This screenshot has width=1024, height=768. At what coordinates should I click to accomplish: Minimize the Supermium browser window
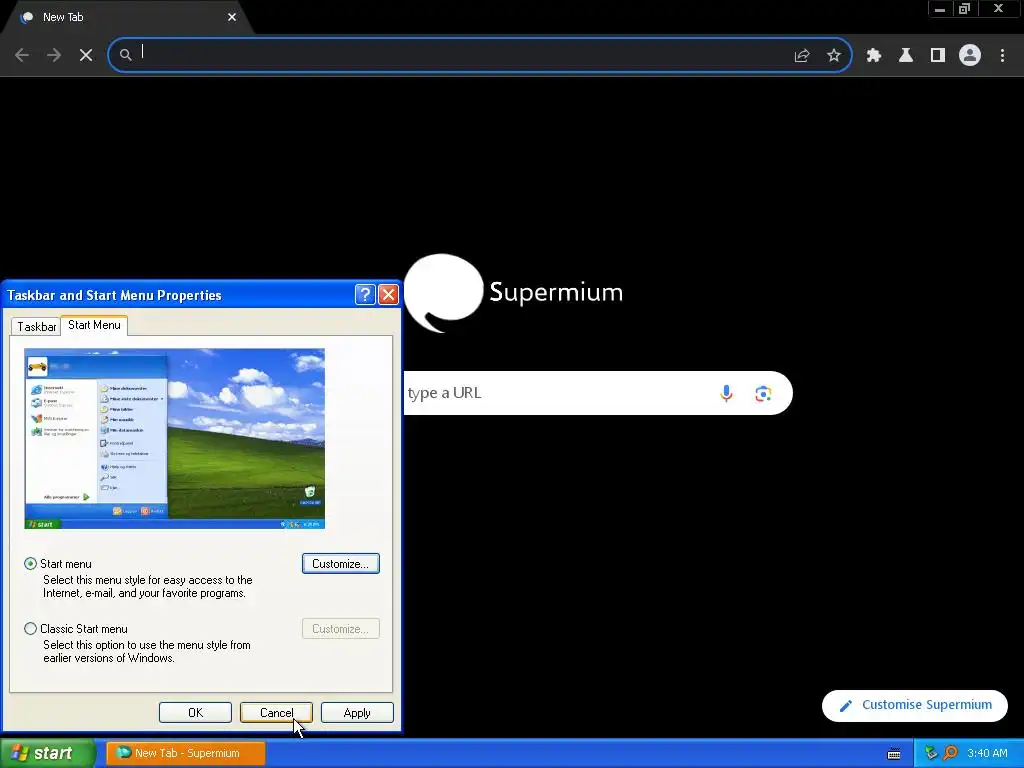click(x=940, y=9)
